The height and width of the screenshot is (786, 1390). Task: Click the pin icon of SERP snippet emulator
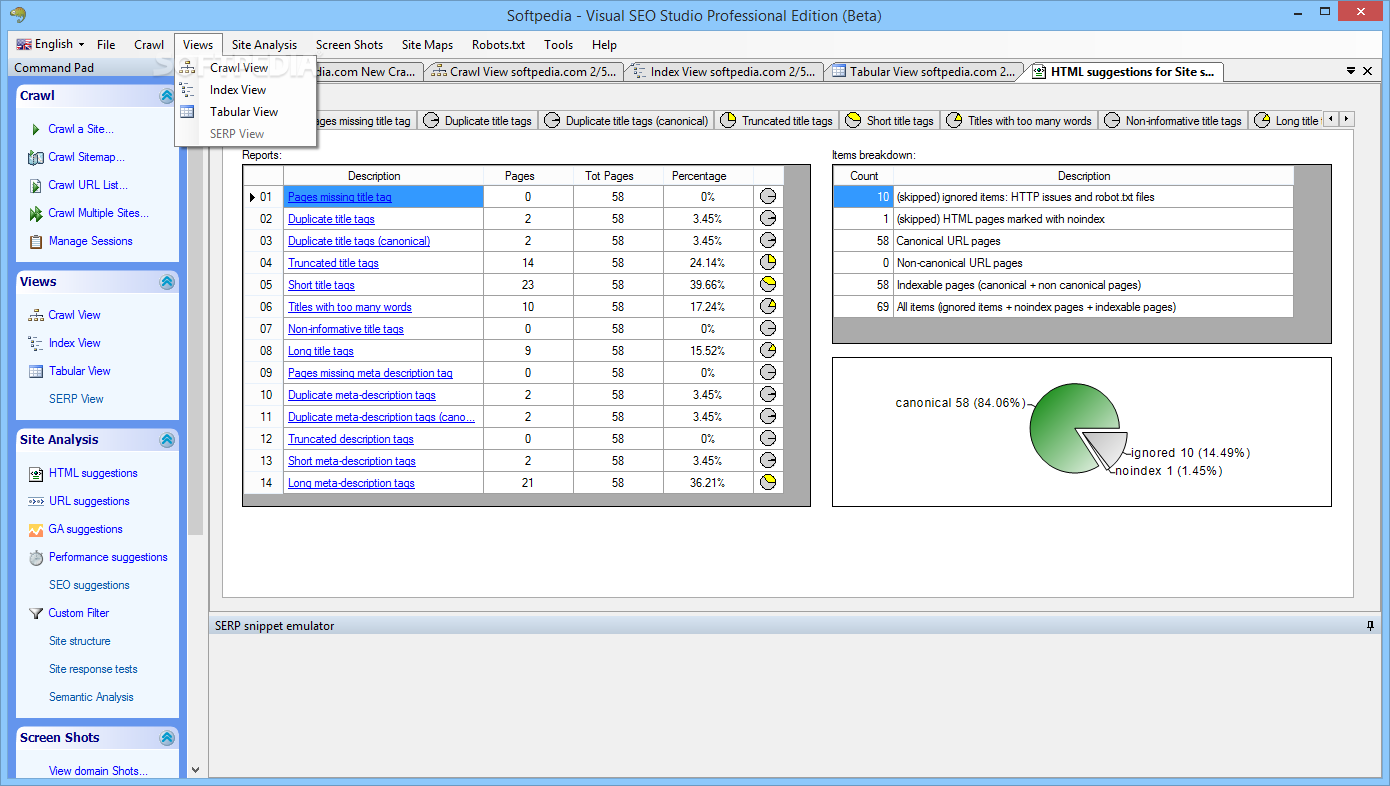1370,626
